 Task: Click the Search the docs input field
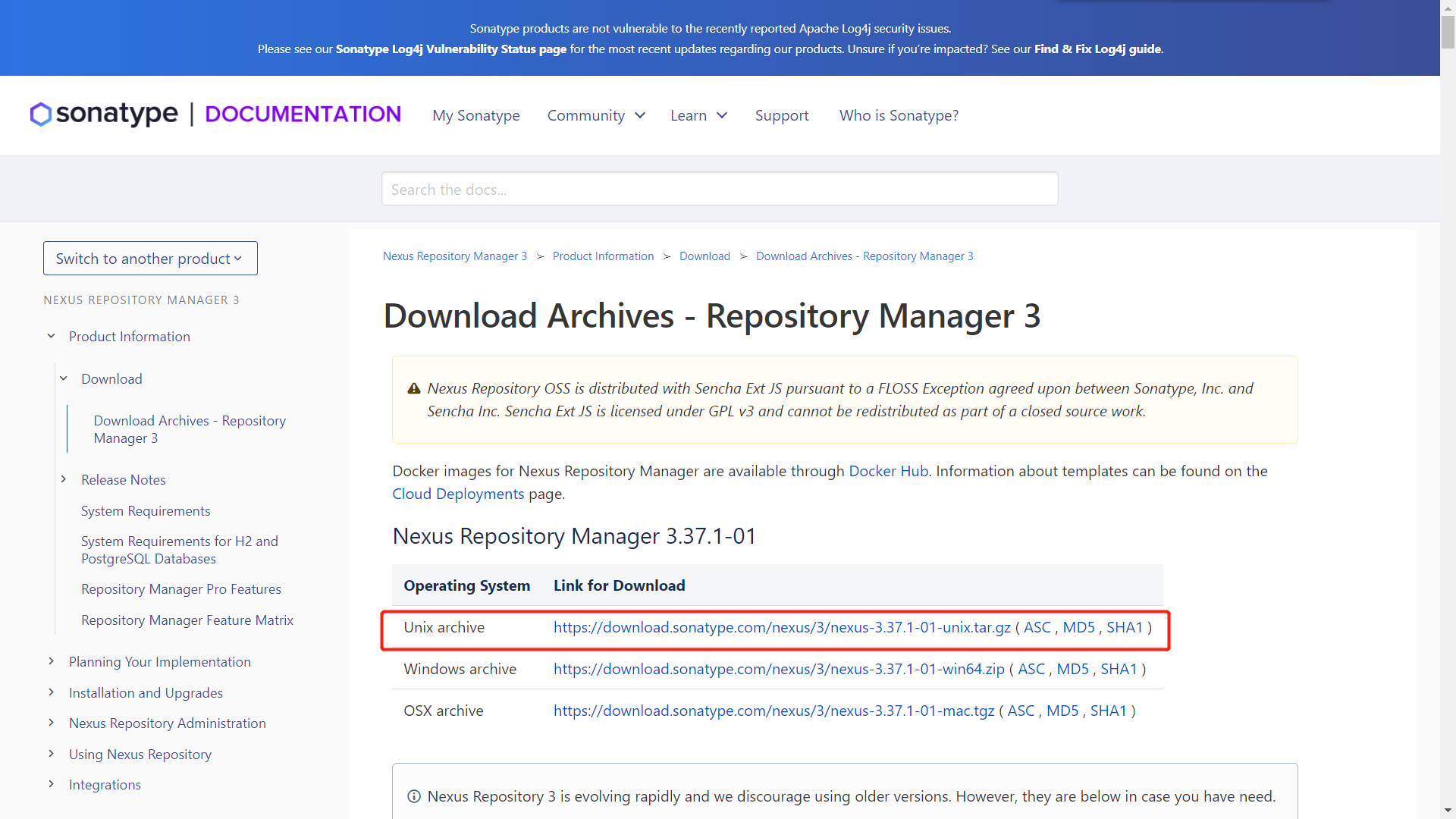click(x=719, y=189)
